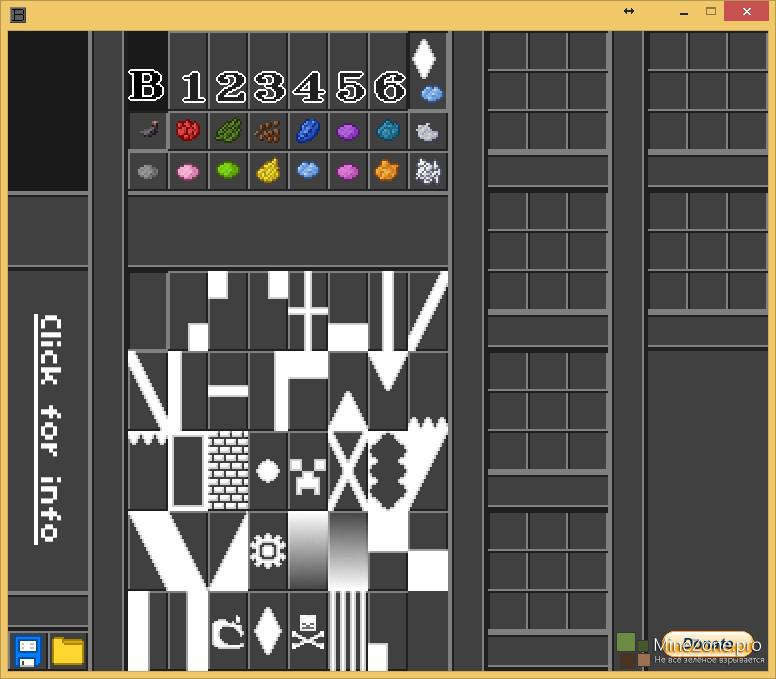
Task: Choose the brick wall banner pattern
Action: [x=228, y=471]
